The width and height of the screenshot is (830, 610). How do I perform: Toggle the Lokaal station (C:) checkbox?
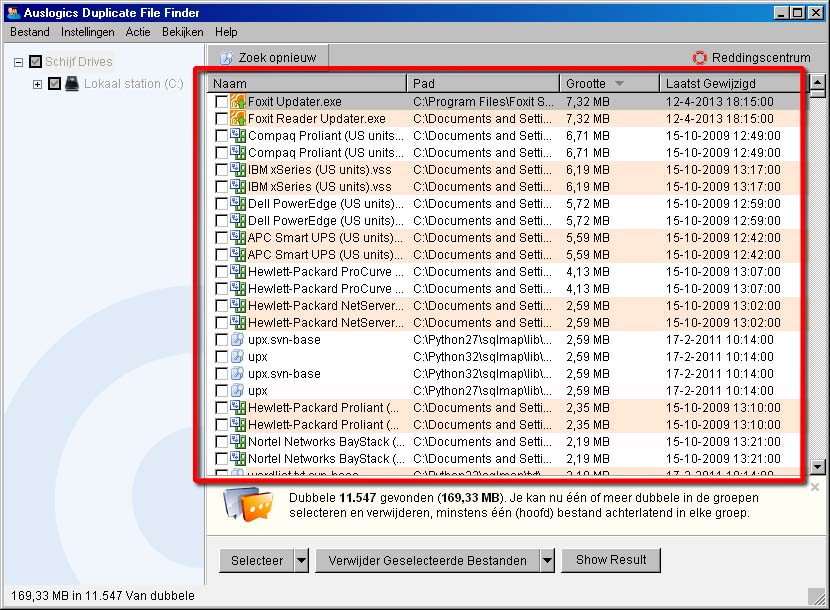[55, 84]
